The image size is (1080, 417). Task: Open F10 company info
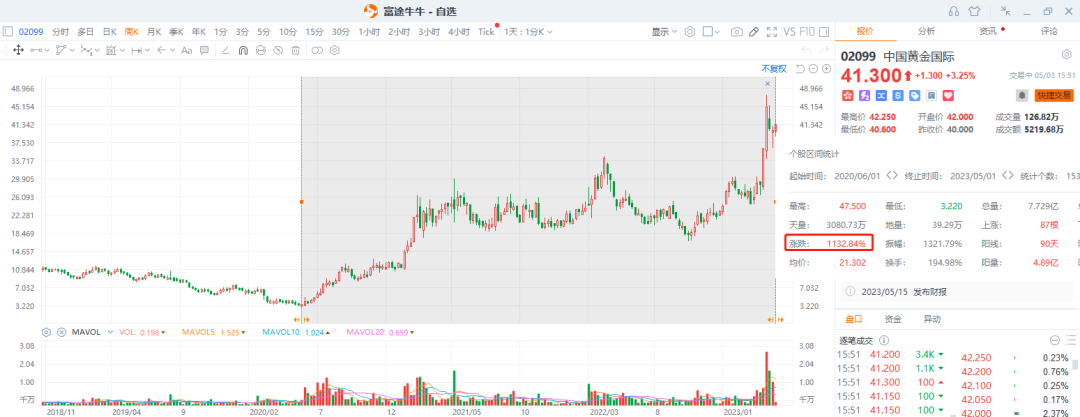point(807,32)
